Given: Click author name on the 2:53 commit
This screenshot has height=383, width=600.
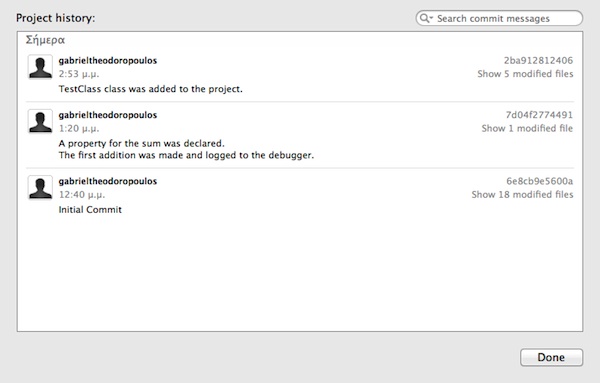Looking at the screenshot, I should pyautogui.click(x=108, y=60).
